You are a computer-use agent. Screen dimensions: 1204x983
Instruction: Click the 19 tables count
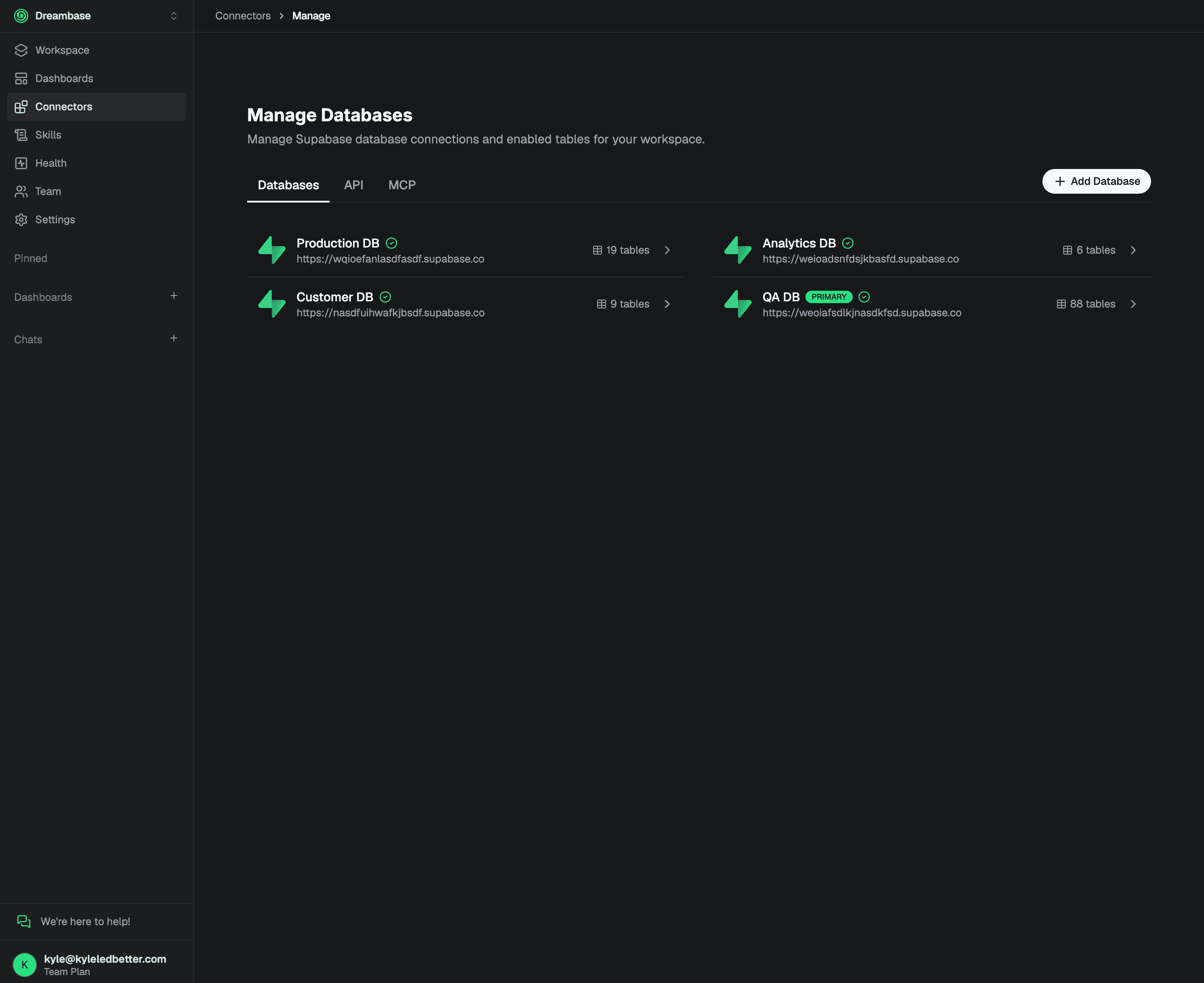tap(628, 250)
